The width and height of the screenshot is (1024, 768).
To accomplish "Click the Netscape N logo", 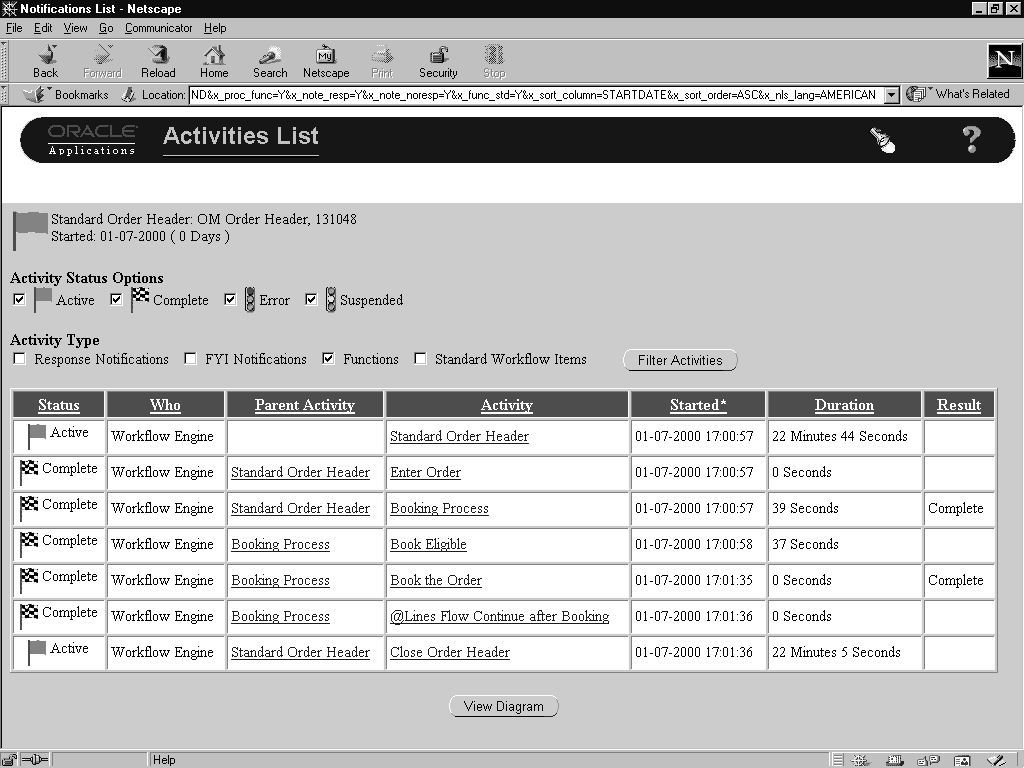I will coord(1004,61).
